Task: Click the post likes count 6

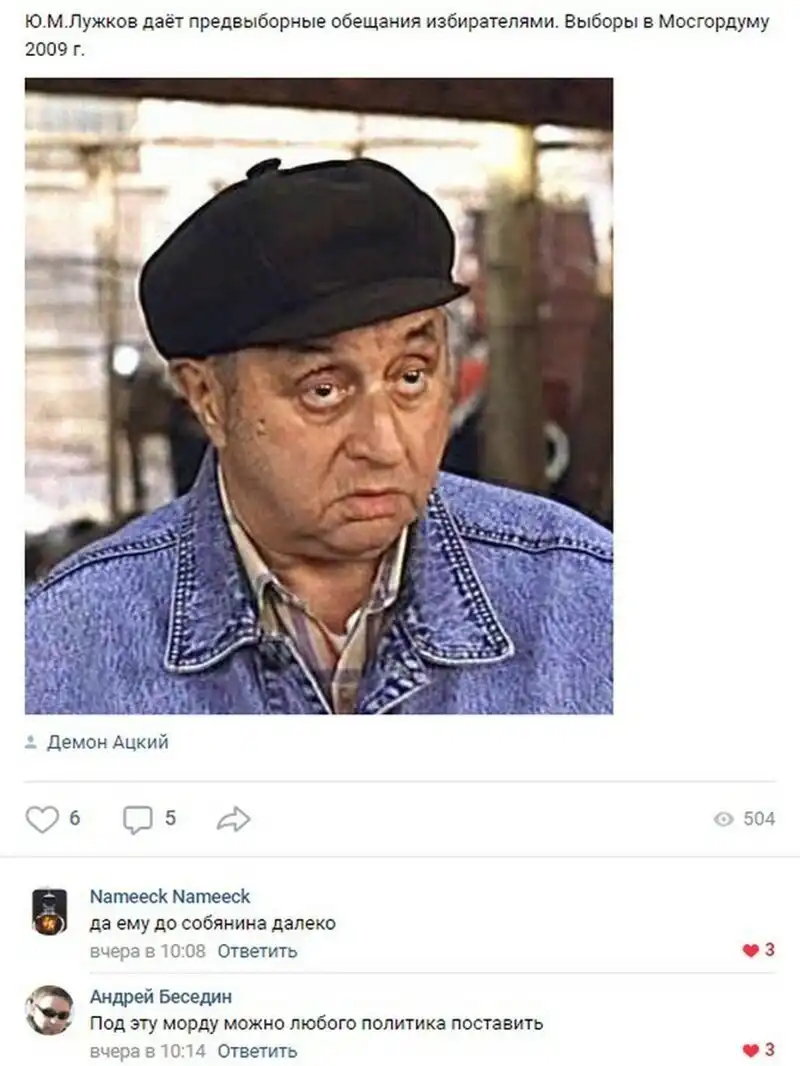Action: tap(75, 819)
